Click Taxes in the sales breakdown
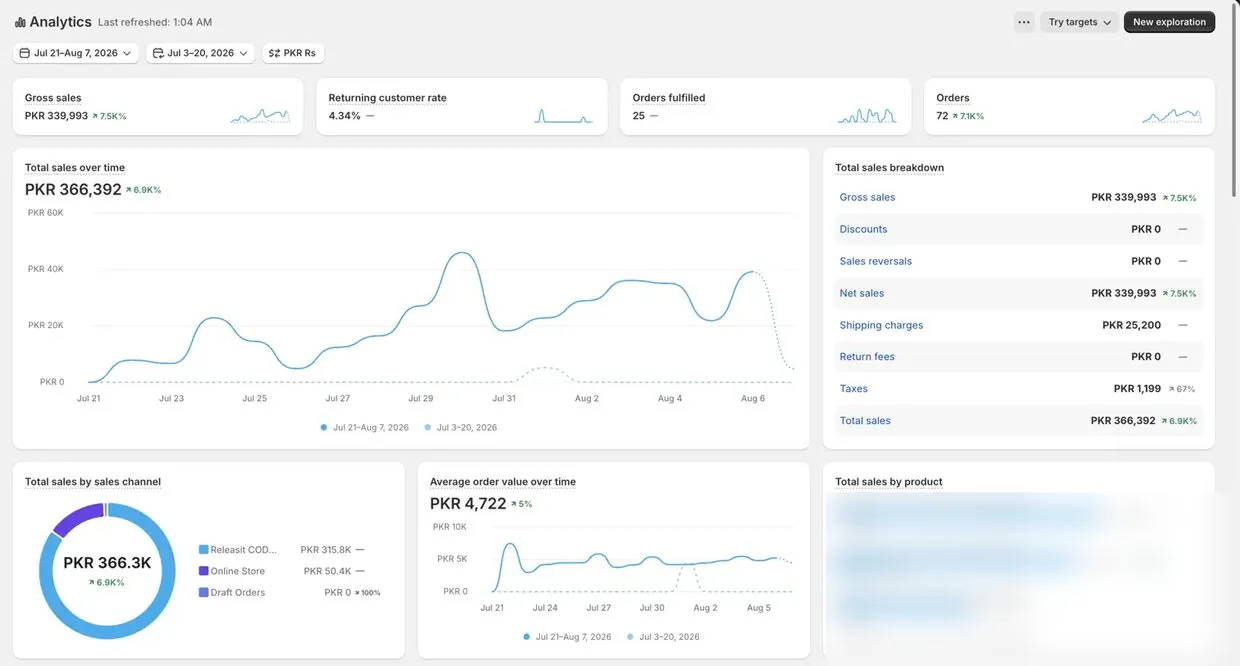Screen dimensions: 1240x666 (x=854, y=389)
